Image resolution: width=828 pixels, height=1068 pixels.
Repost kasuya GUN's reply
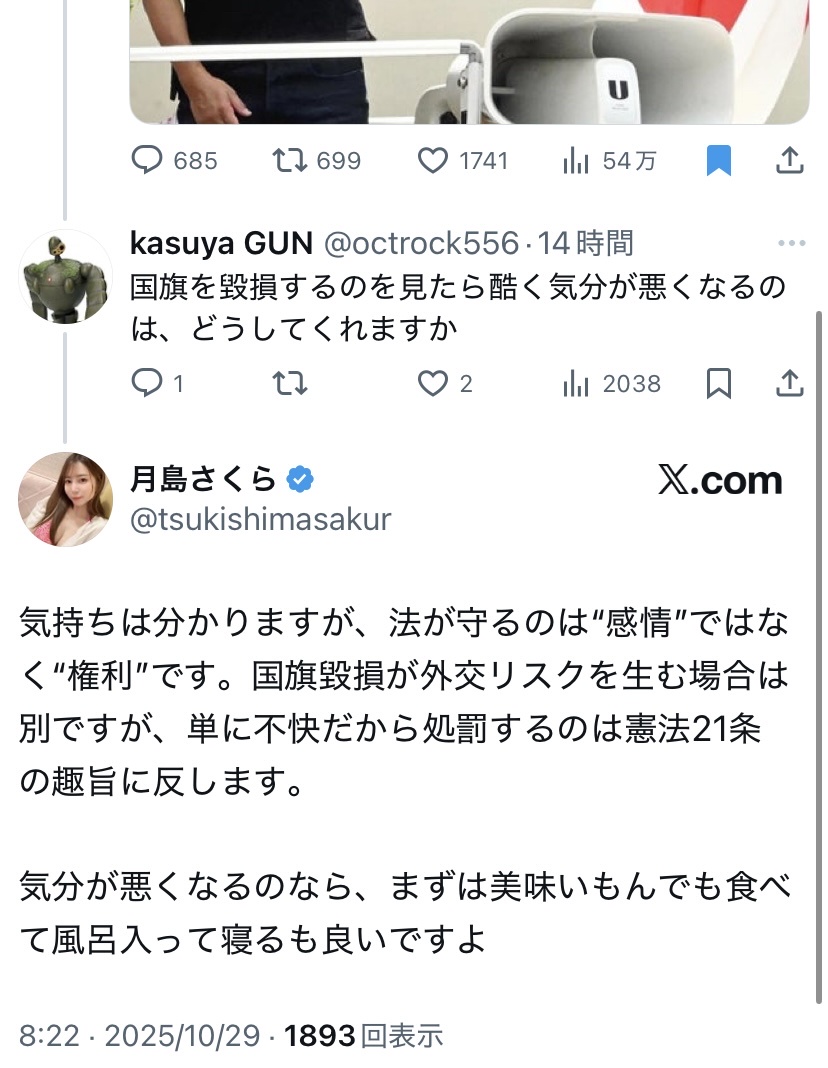pos(290,383)
